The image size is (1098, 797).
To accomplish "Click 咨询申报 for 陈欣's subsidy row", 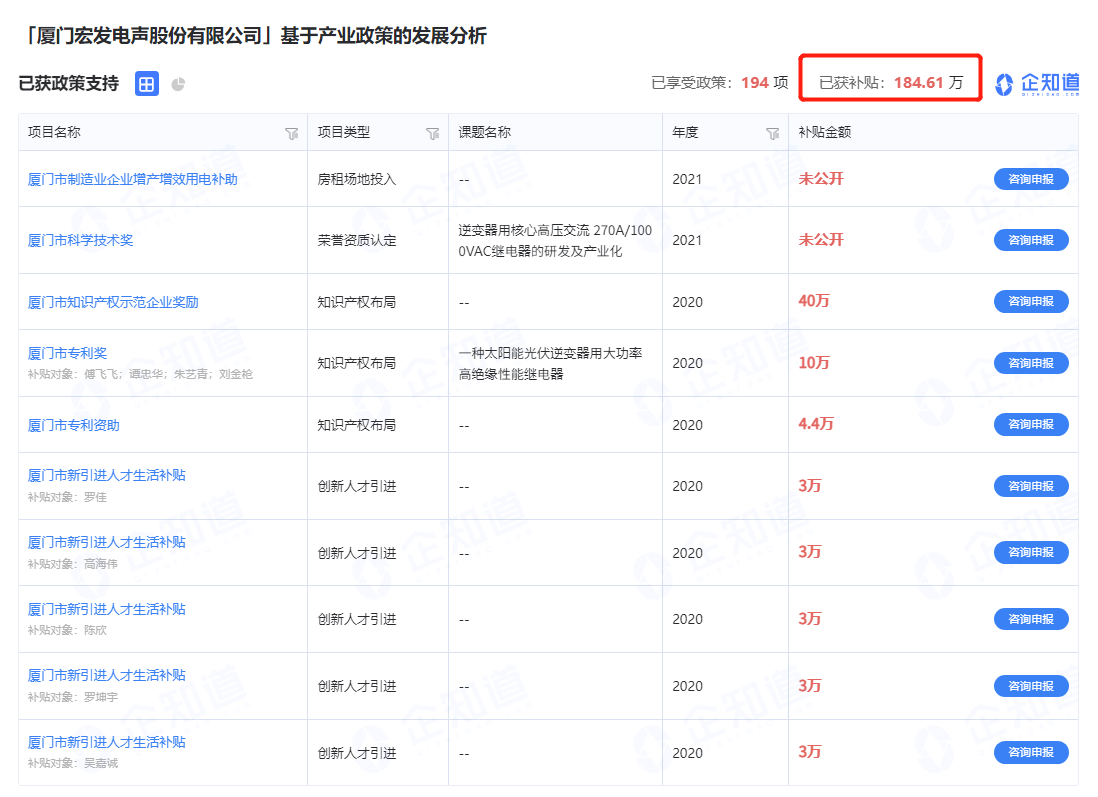I will (1031, 619).
